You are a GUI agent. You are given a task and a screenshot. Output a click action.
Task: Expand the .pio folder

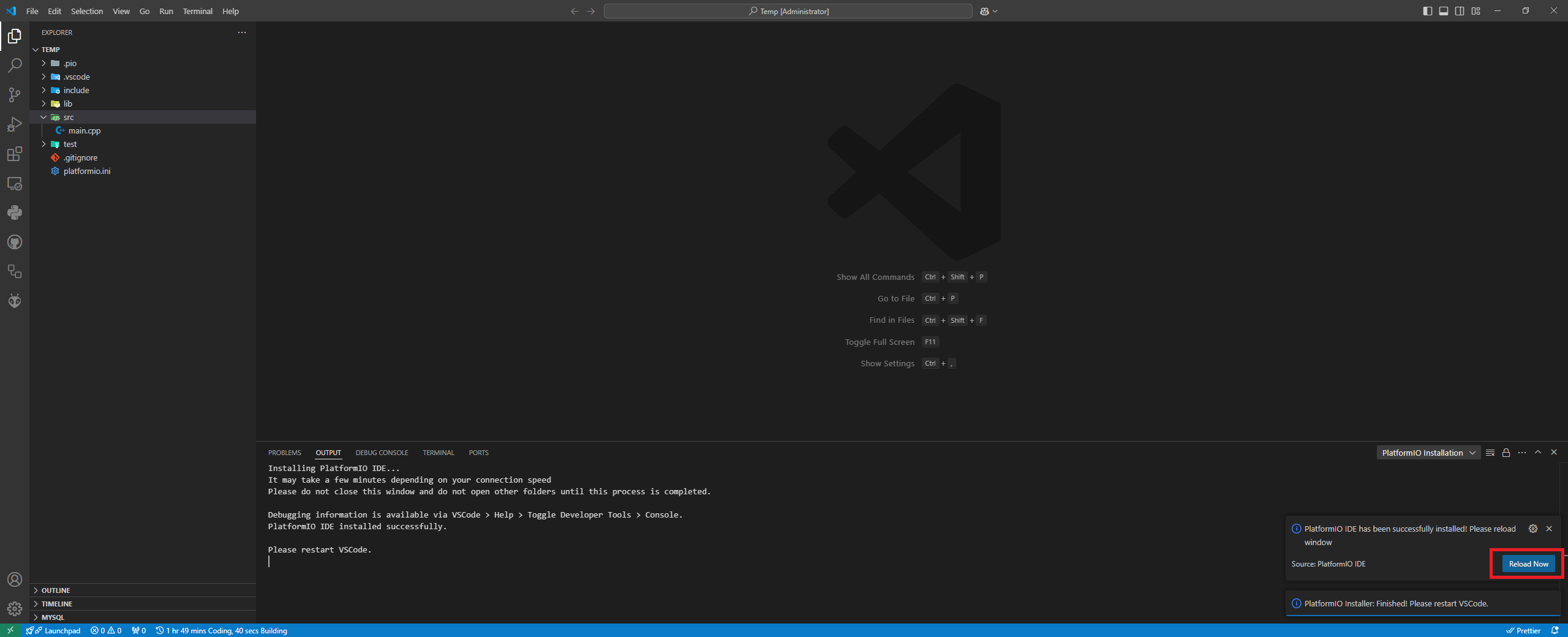pos(143,63)
